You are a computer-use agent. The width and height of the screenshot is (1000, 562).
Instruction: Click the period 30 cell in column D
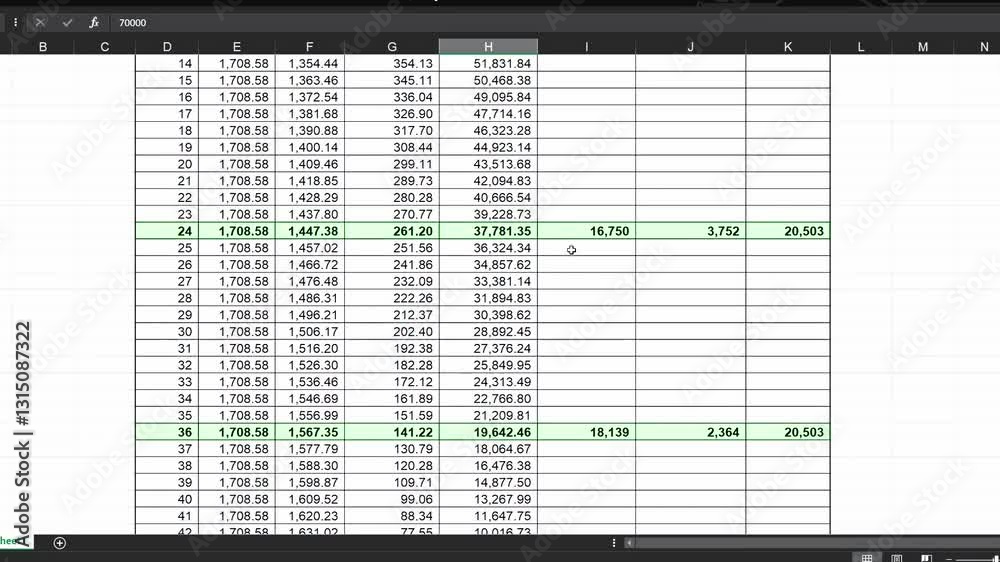(x=167, y=332)
